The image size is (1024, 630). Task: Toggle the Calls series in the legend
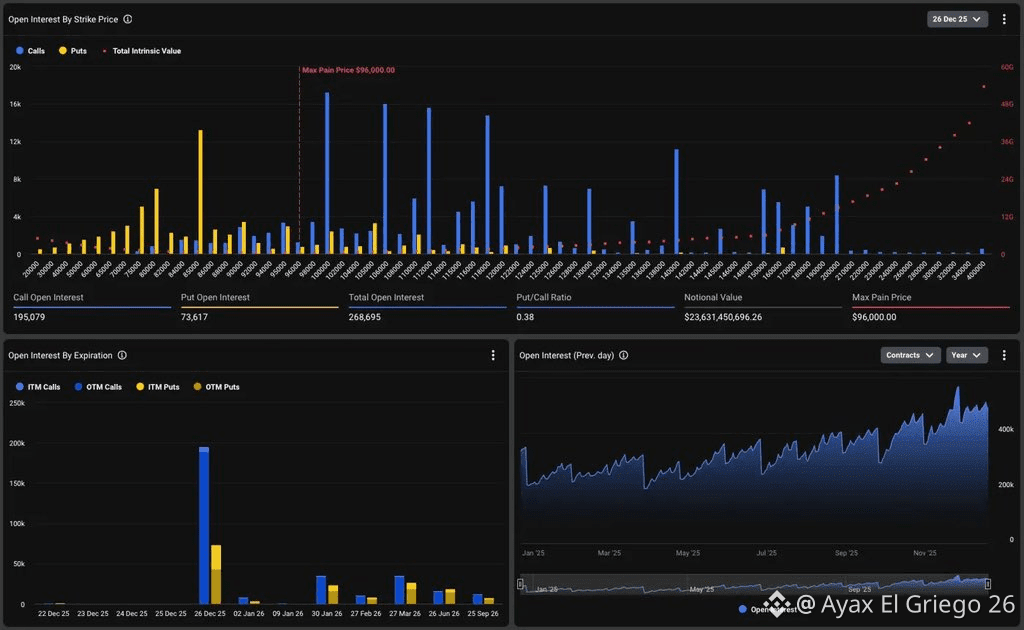pyautogui.click(x=30, y=51)
